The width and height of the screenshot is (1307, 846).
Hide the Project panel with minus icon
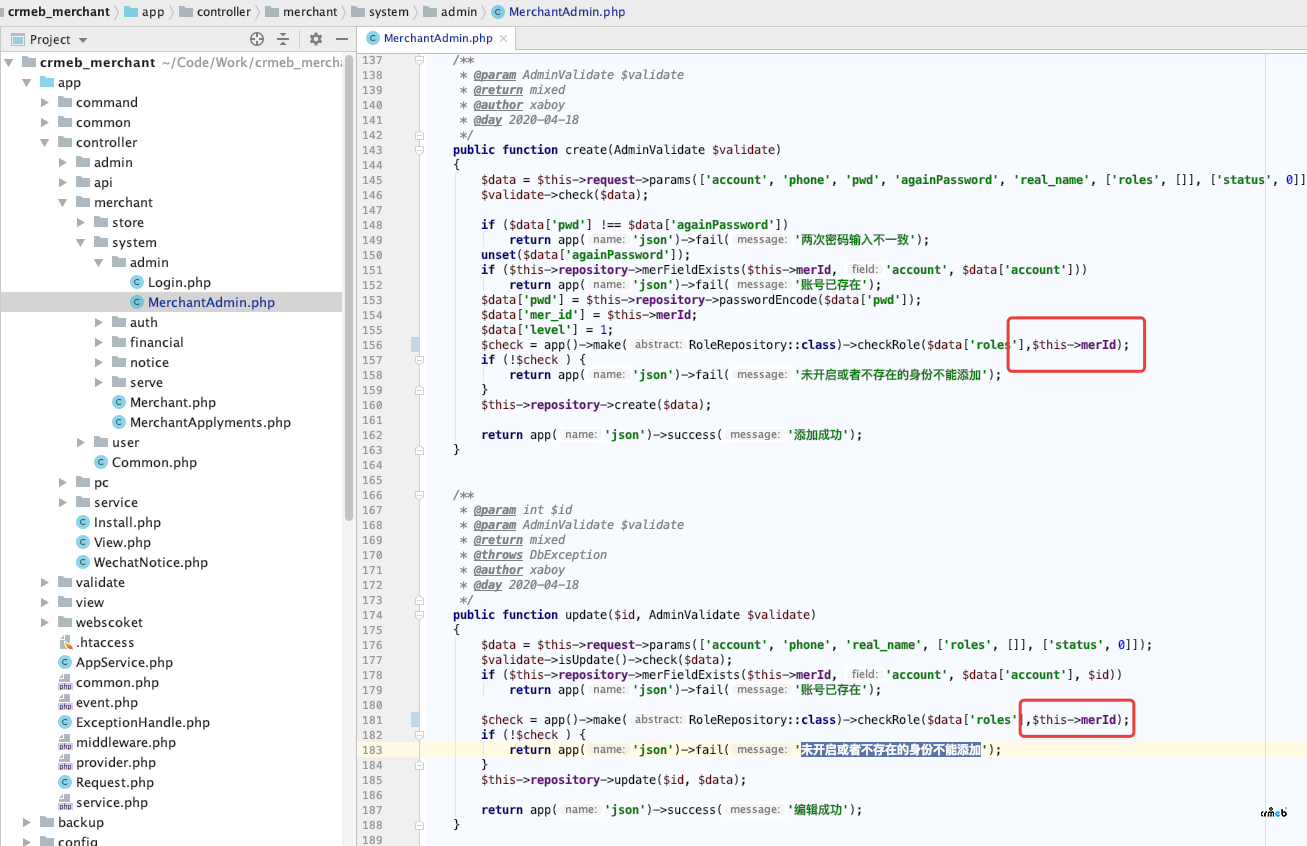tap(342, 39)
